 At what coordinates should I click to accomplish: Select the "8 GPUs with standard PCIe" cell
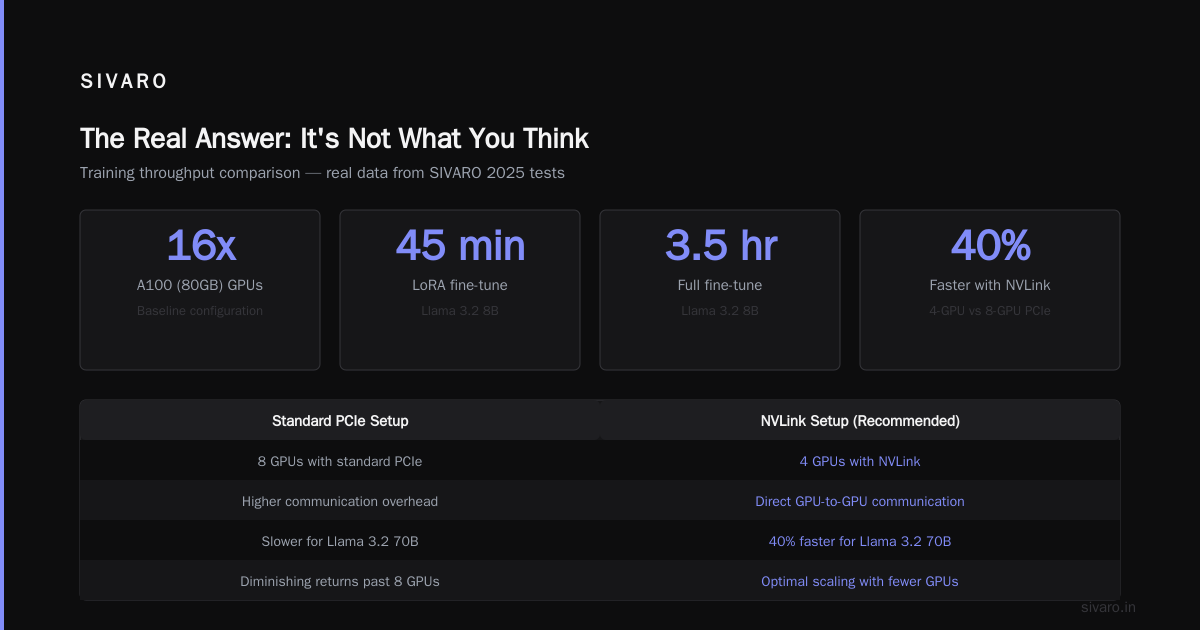[x=340, y=461]
